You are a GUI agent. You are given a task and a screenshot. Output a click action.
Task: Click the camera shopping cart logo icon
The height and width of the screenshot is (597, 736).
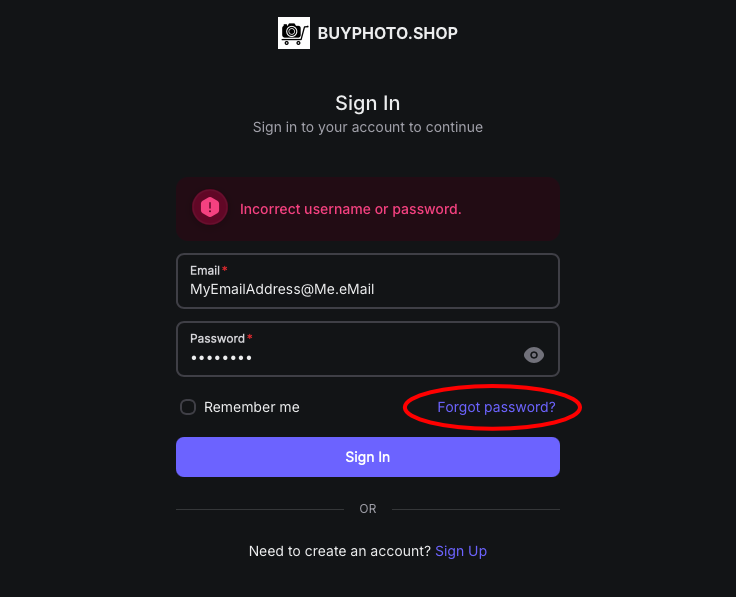click(x=294, y=33)
